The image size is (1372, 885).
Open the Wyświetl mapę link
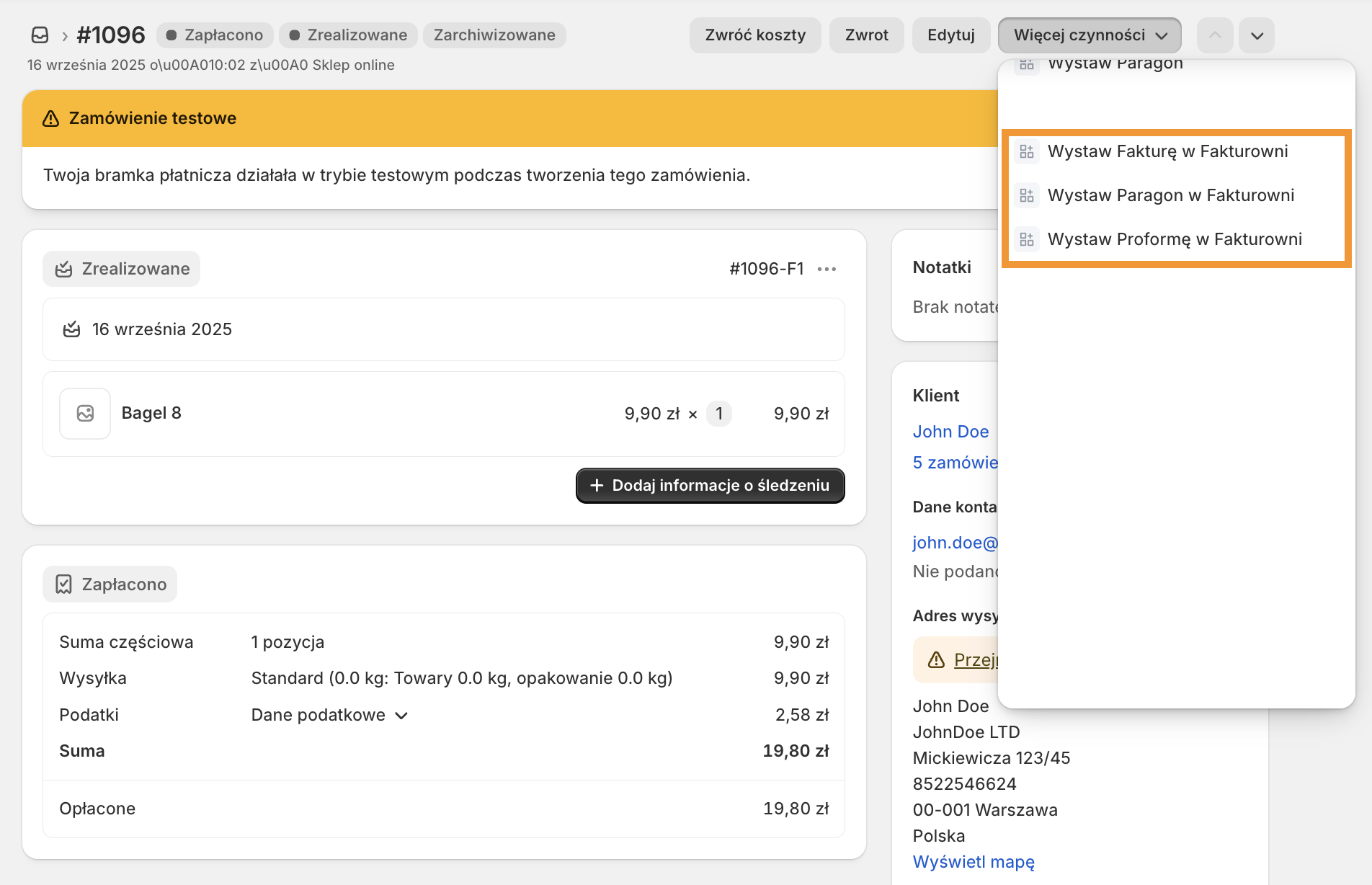[974, 862]
